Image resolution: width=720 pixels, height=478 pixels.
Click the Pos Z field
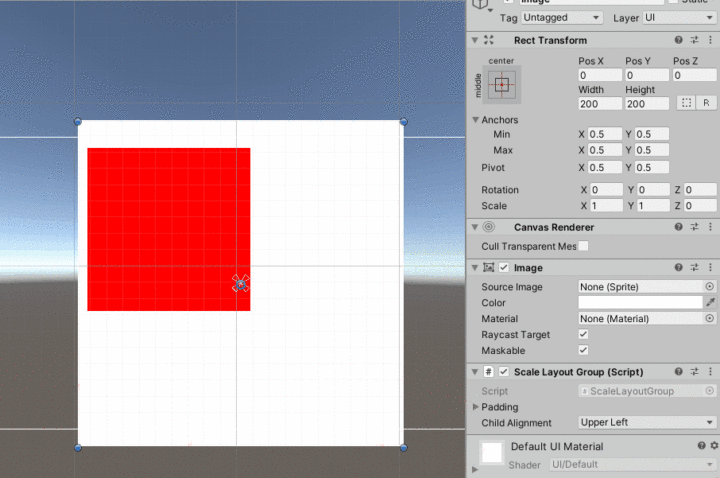point(694,75)
